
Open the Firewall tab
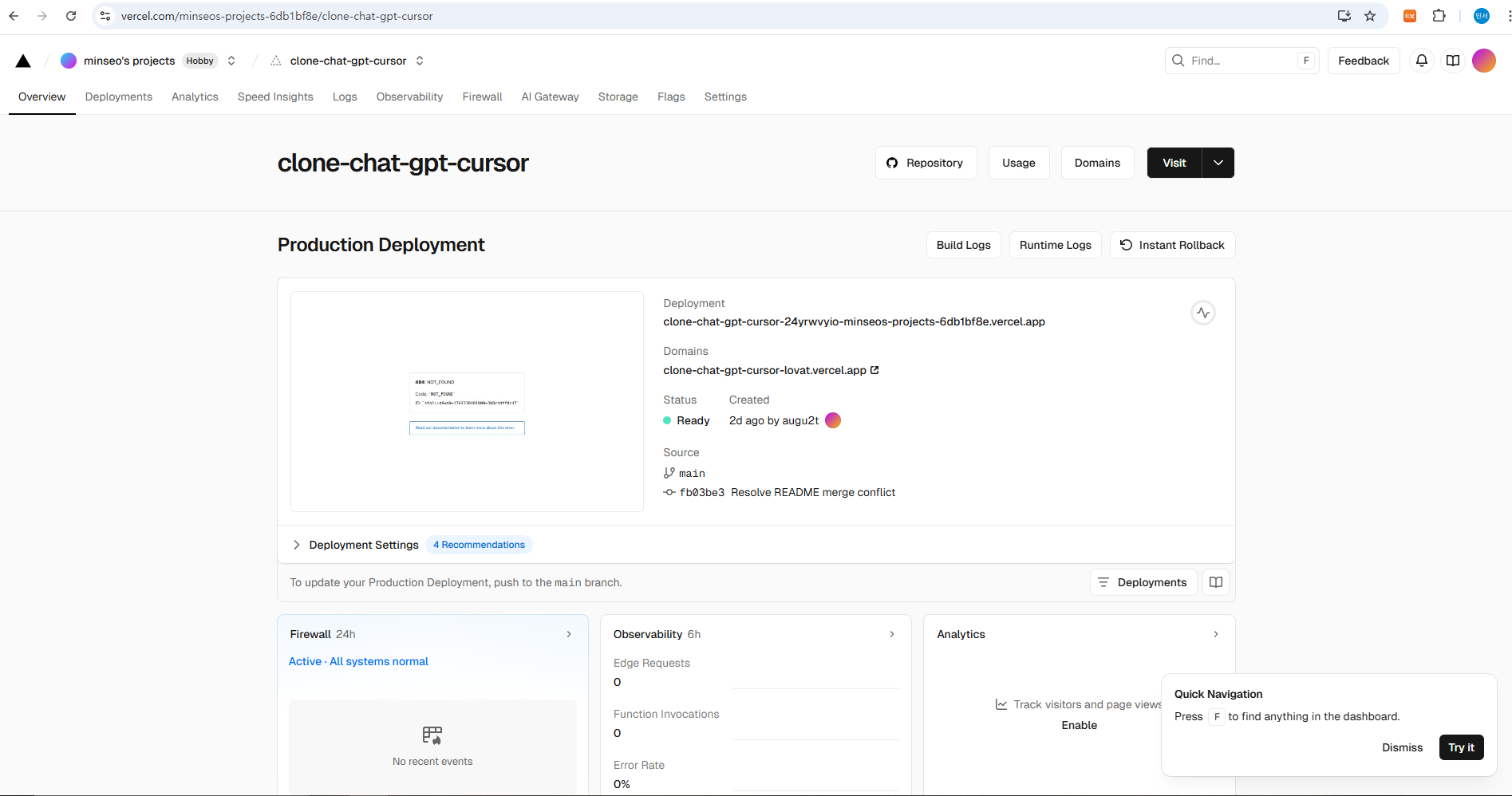483,97
